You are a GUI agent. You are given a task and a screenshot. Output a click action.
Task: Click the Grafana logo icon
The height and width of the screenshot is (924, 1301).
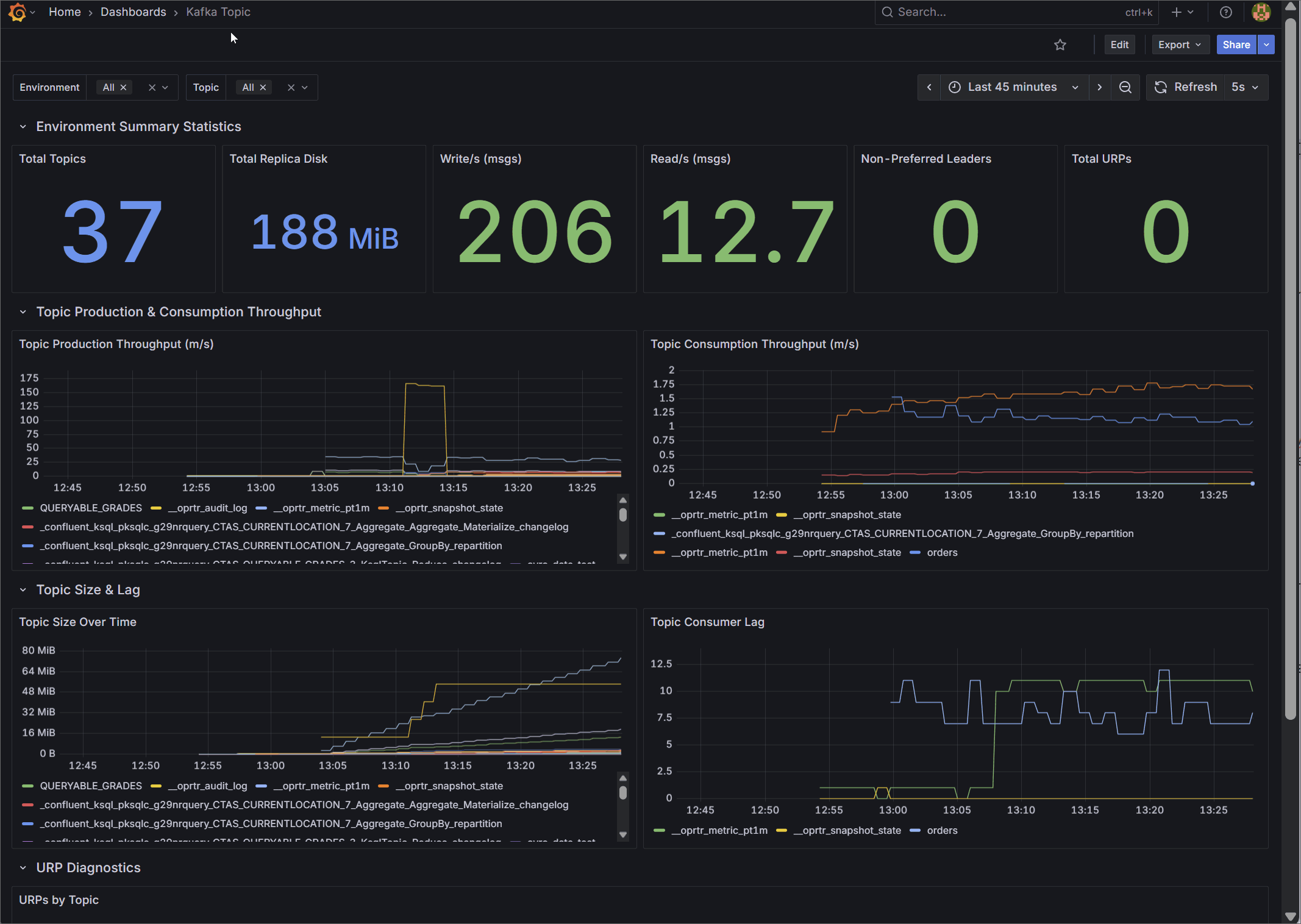pos(18,12)
